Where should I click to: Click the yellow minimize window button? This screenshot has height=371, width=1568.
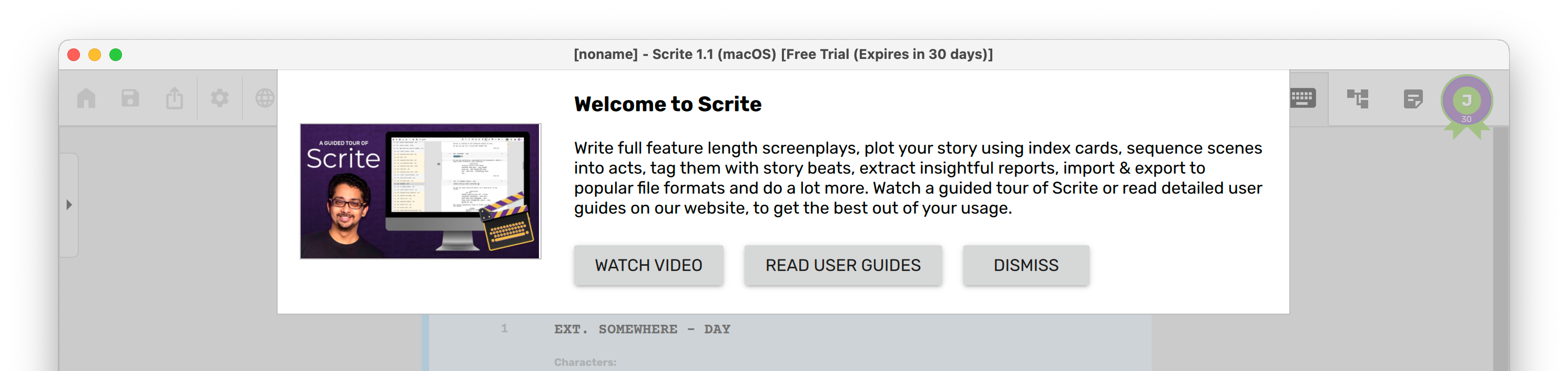point(94,55)
